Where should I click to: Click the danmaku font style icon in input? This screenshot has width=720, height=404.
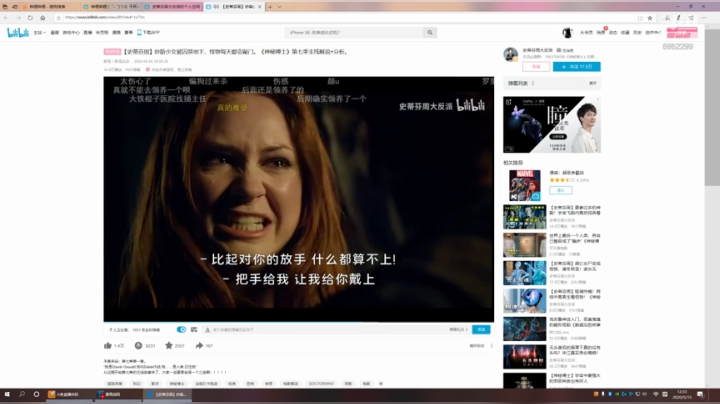click(208, 330)
